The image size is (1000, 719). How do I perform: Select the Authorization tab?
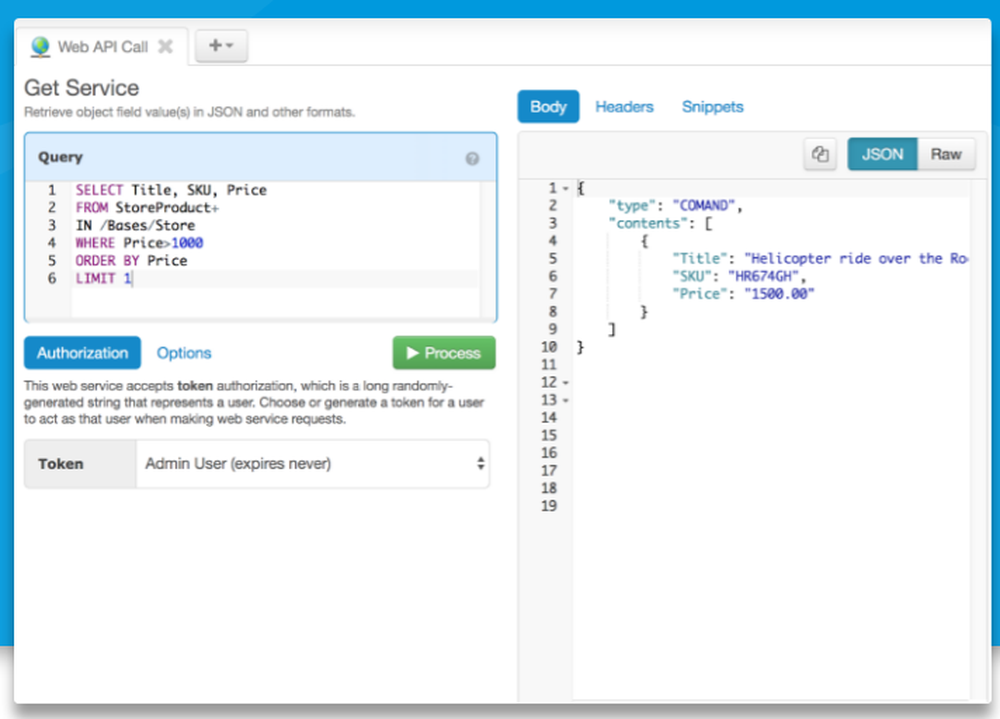[x=82, y=353]
